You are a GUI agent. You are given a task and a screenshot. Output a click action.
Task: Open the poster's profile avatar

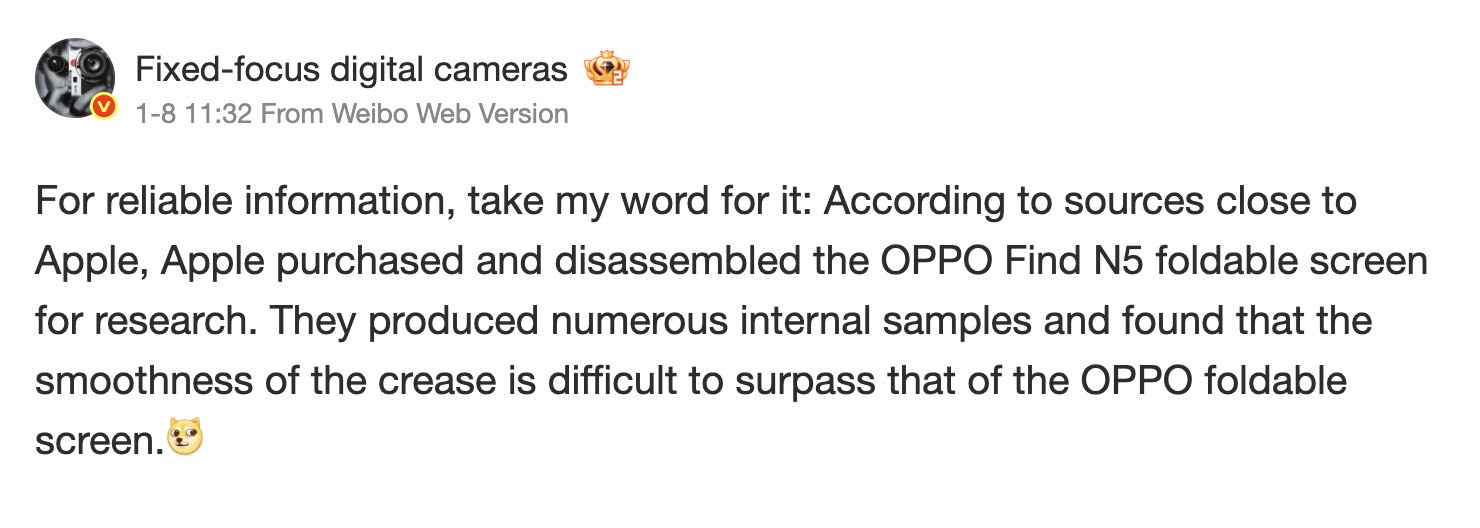pyautogui.click(x=73, y=78)
